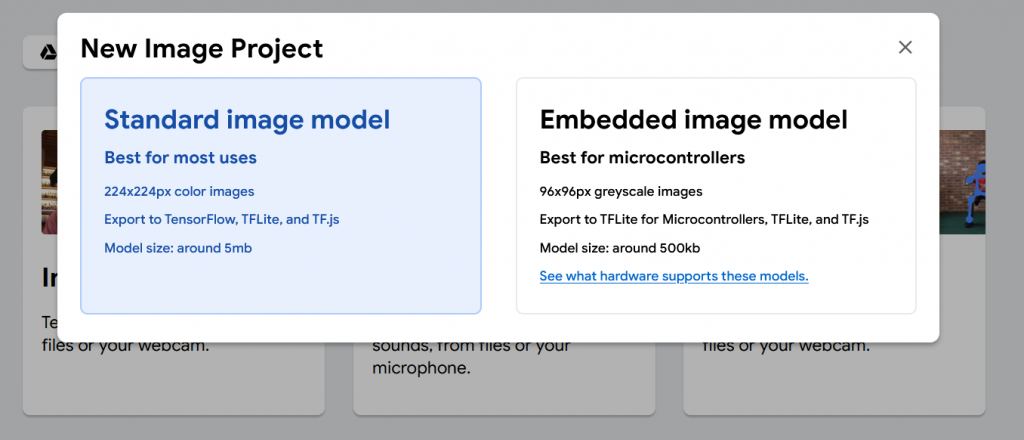This screenshot has width=1024, height=440.
Task: Click the blue figure thumbnail at right
Action: tap(962, 180)
